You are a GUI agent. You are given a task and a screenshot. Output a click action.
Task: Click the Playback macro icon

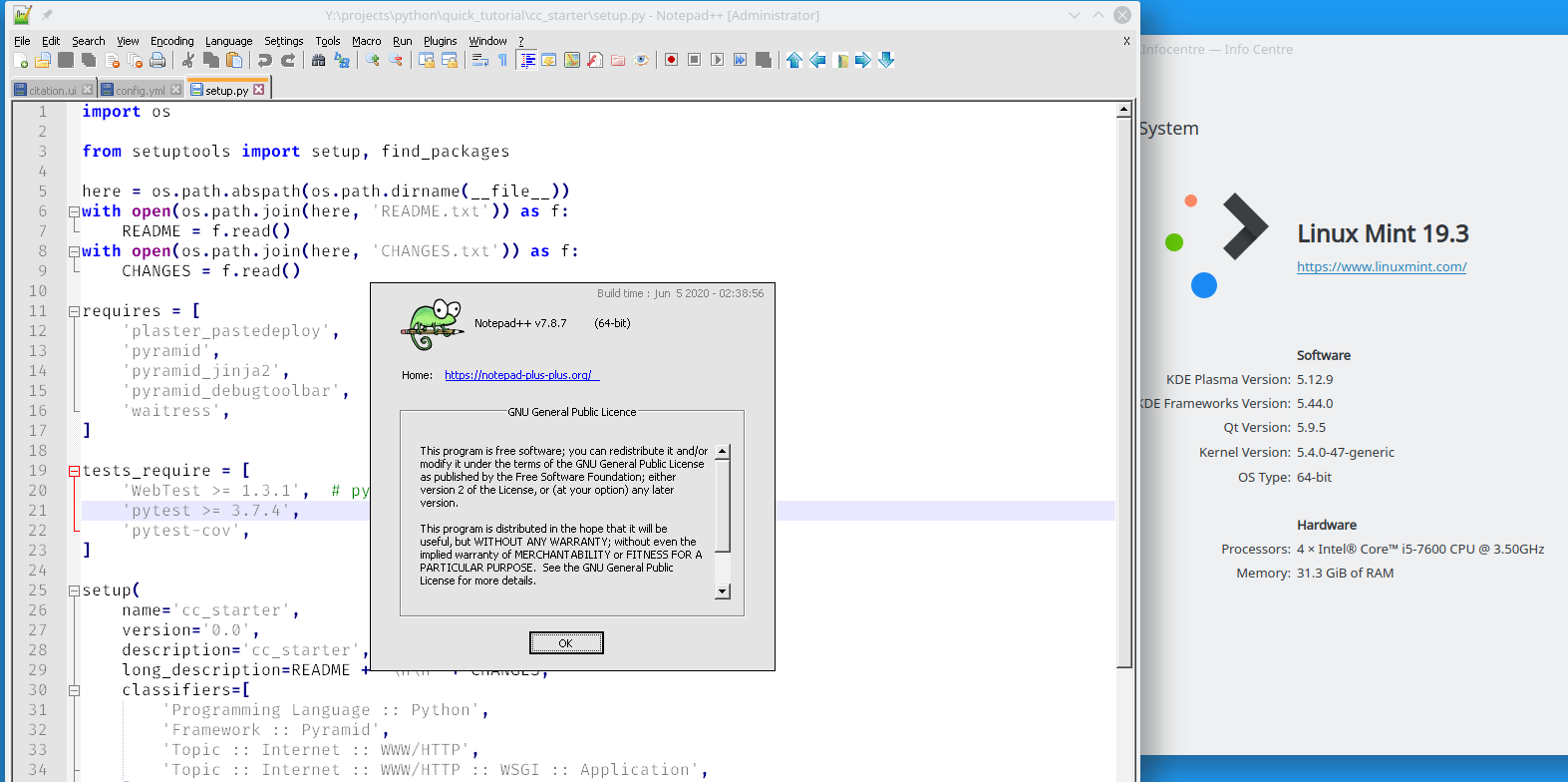[x=717, y=60]
